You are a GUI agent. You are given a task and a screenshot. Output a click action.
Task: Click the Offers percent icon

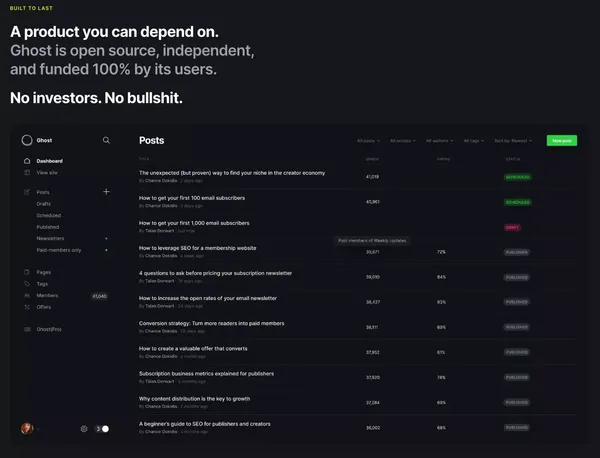coord(27,307)
